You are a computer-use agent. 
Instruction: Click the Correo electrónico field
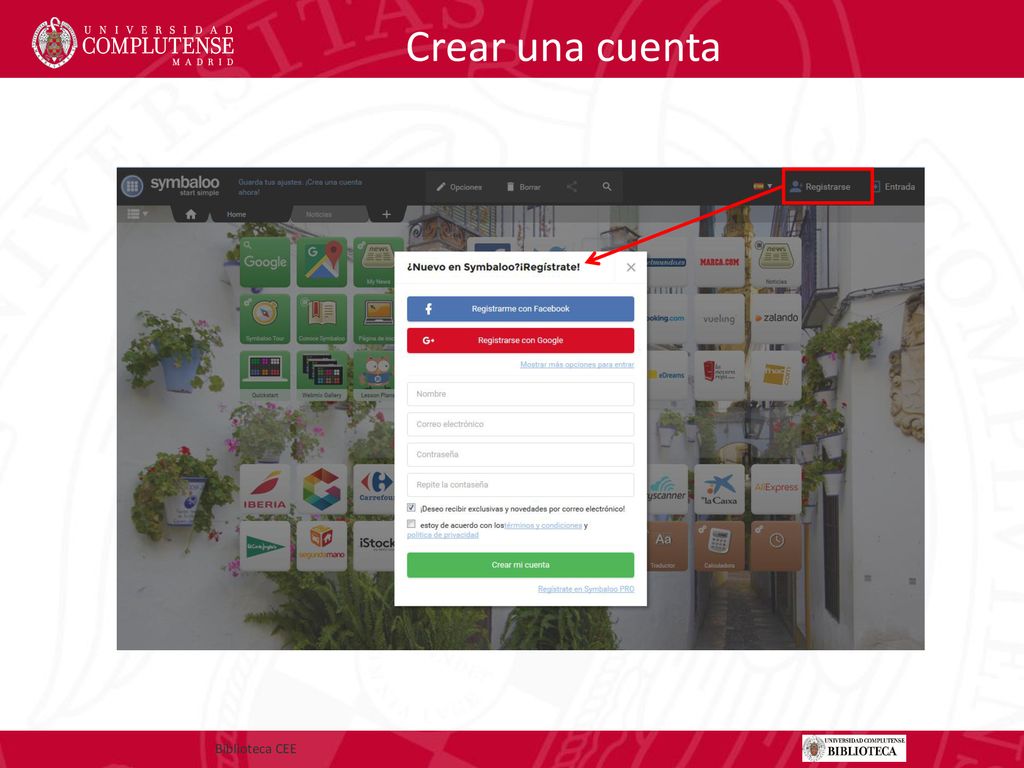coord(520,424)
